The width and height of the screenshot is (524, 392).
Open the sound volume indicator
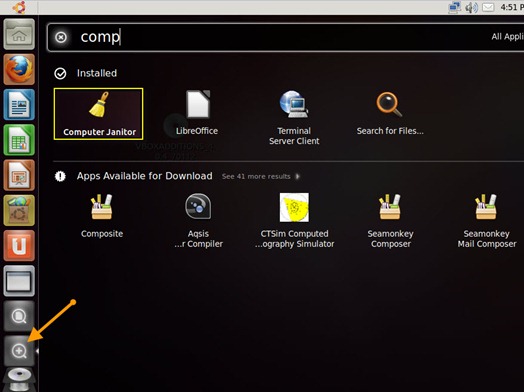point(472,7)
